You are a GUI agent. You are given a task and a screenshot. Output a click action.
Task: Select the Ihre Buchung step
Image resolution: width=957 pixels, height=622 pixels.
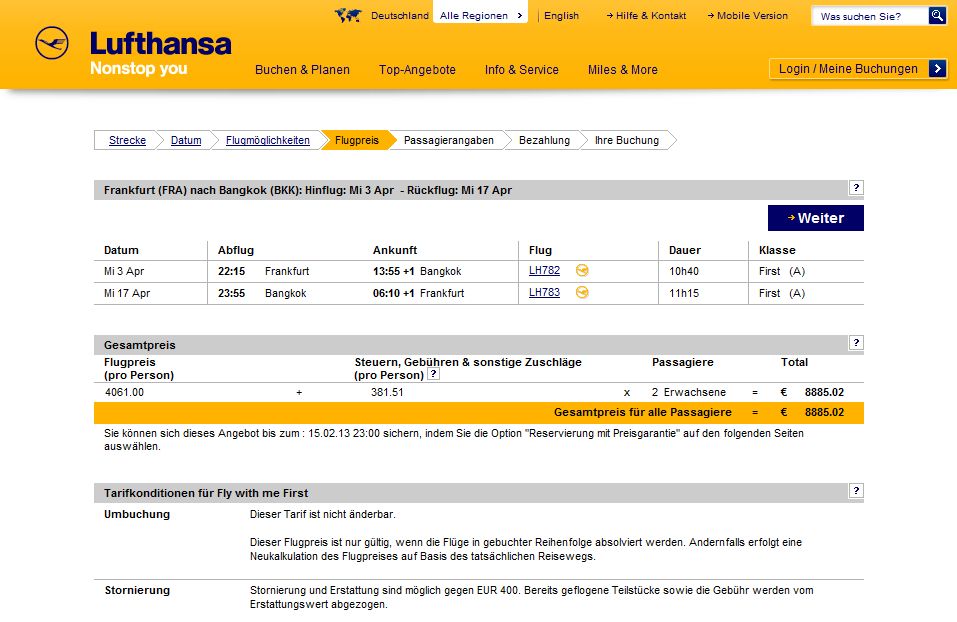(627, 140)
